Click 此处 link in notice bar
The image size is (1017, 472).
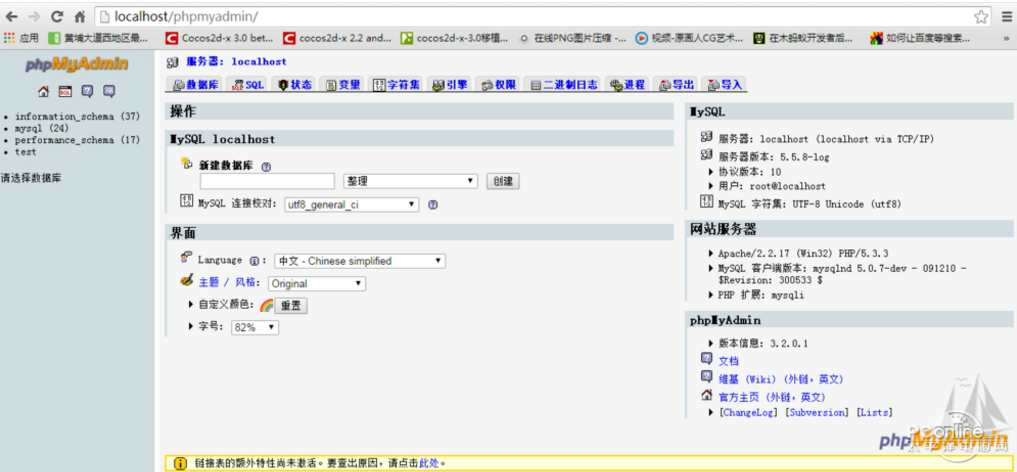[x=429, y=464]
